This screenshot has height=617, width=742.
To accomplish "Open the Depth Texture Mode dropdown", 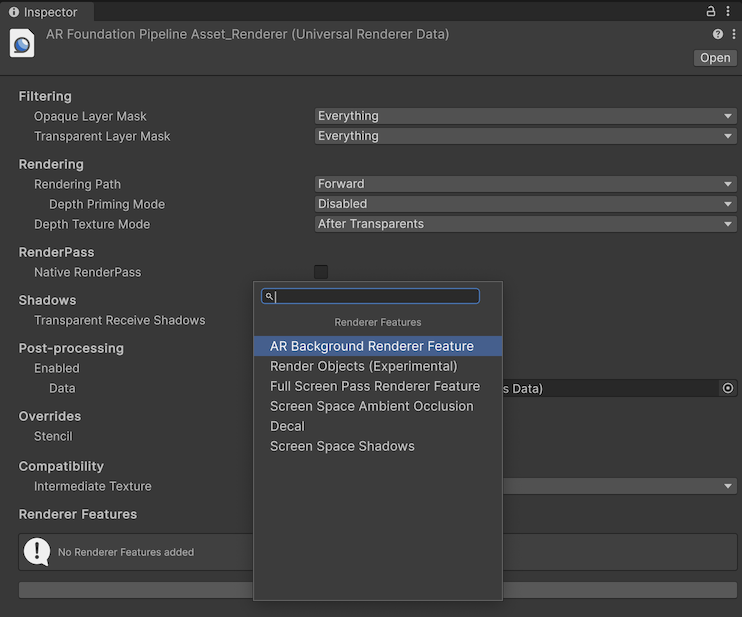I will (525, 224).
